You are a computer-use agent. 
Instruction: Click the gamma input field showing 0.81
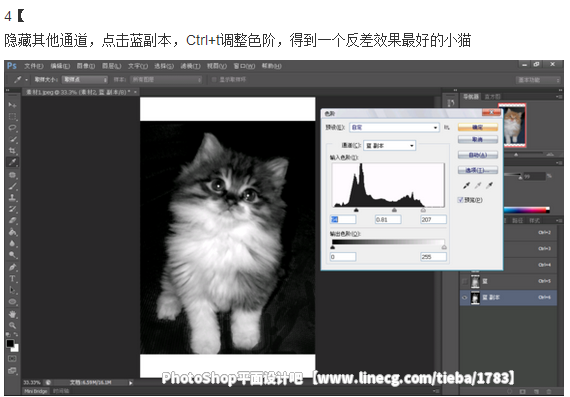coord(388,219)
